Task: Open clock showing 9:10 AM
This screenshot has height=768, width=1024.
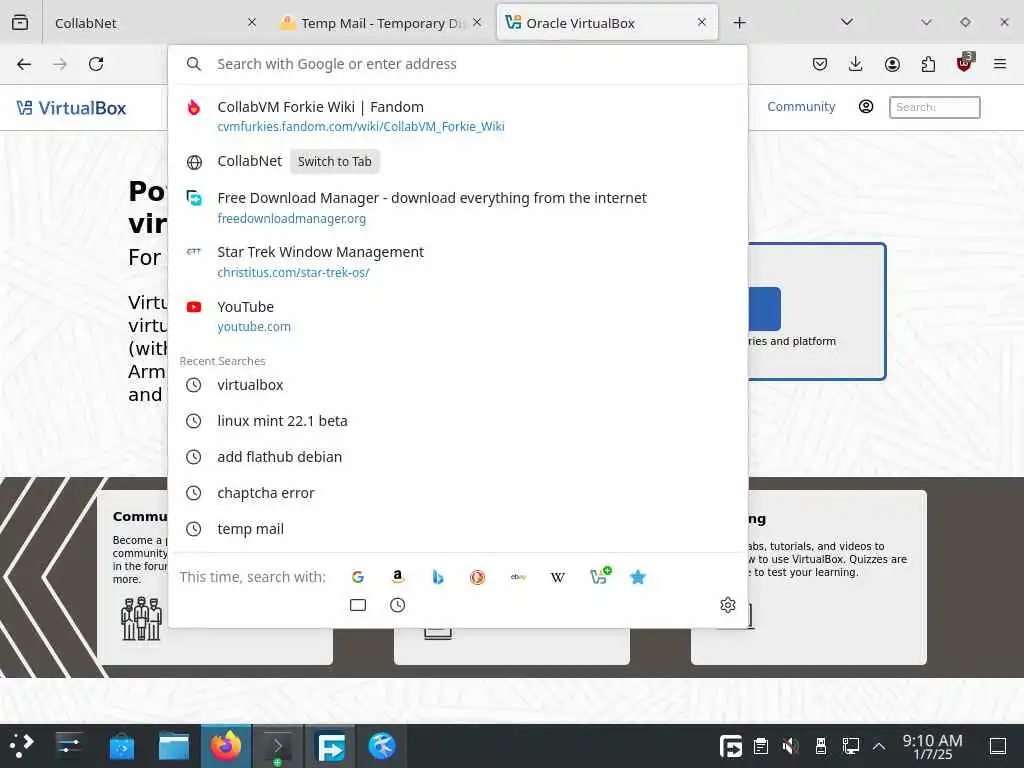Action: click(x=933, y=746)
